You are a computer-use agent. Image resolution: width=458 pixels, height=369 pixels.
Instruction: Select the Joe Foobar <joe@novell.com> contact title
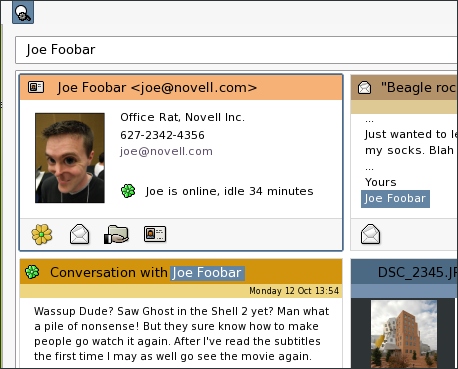[157, 88]
